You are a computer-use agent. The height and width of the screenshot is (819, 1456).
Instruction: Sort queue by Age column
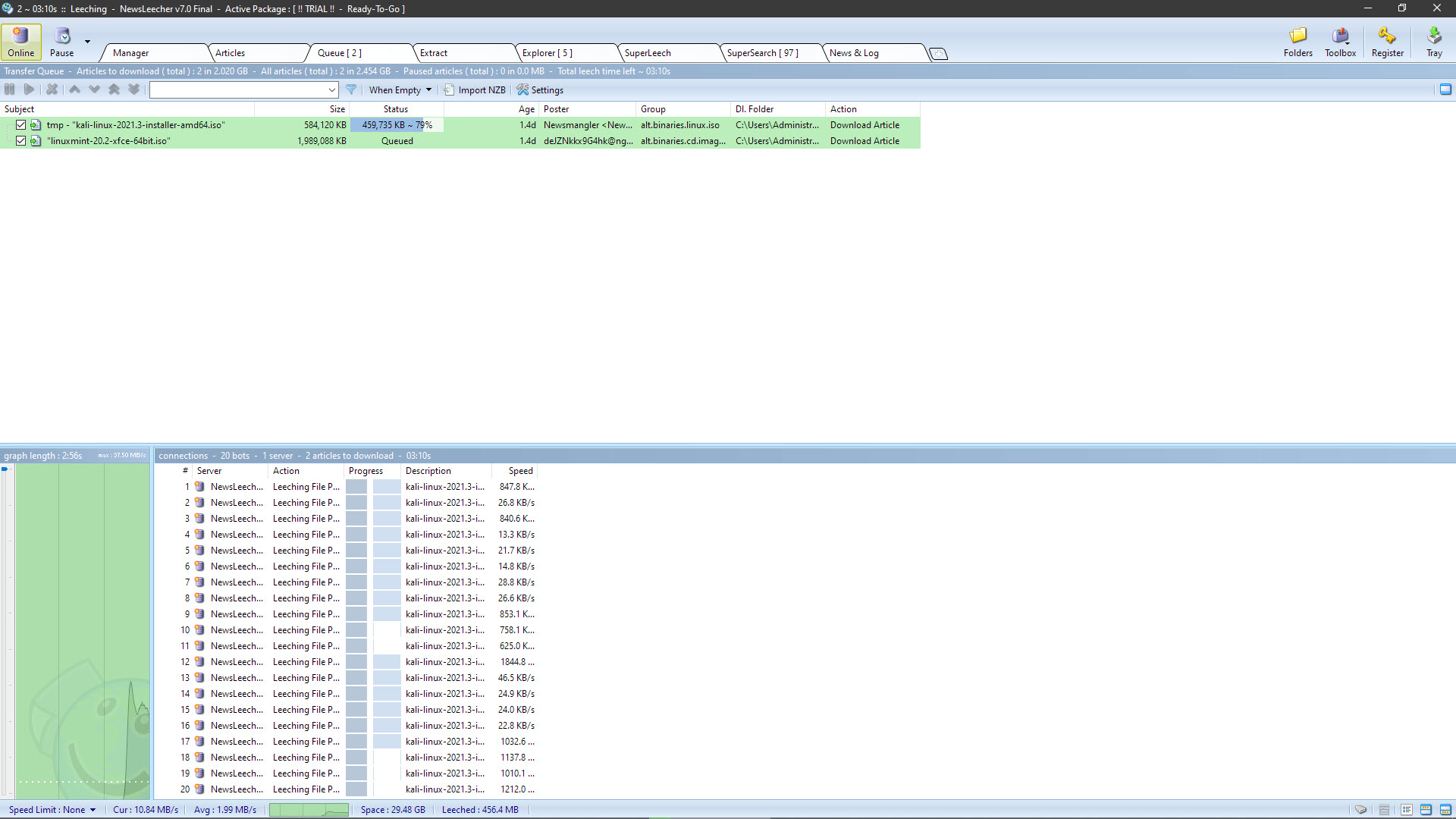[491, 109]
